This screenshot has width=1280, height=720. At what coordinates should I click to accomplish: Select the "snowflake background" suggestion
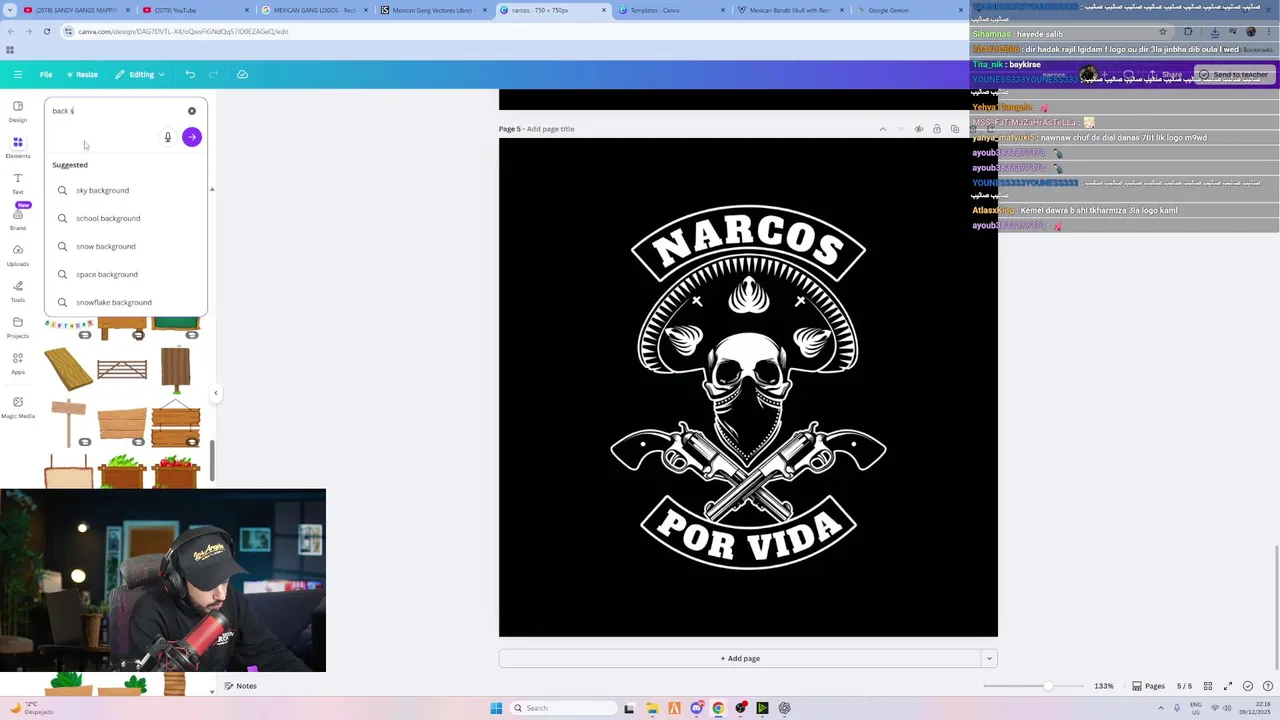(x=126, y=302)
